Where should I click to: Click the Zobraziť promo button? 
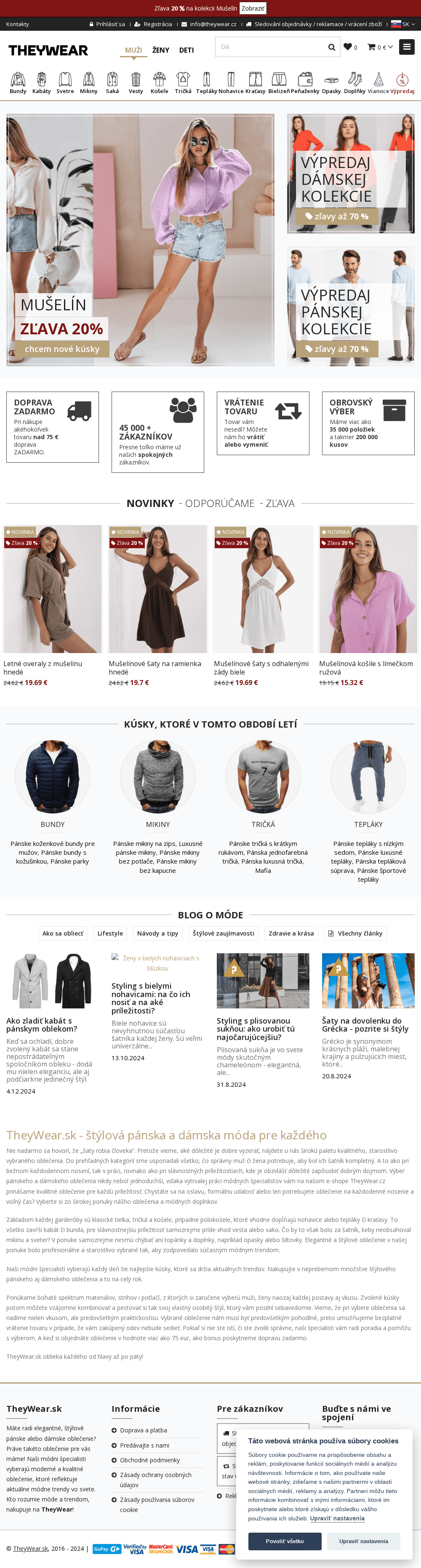click(x=253, y=8)
